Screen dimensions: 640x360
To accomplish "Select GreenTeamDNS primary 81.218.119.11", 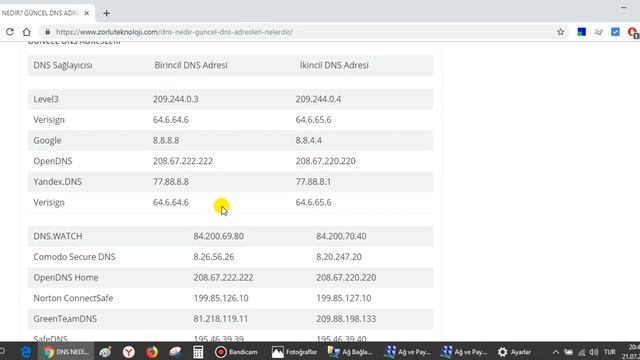I will coord(220,319).
